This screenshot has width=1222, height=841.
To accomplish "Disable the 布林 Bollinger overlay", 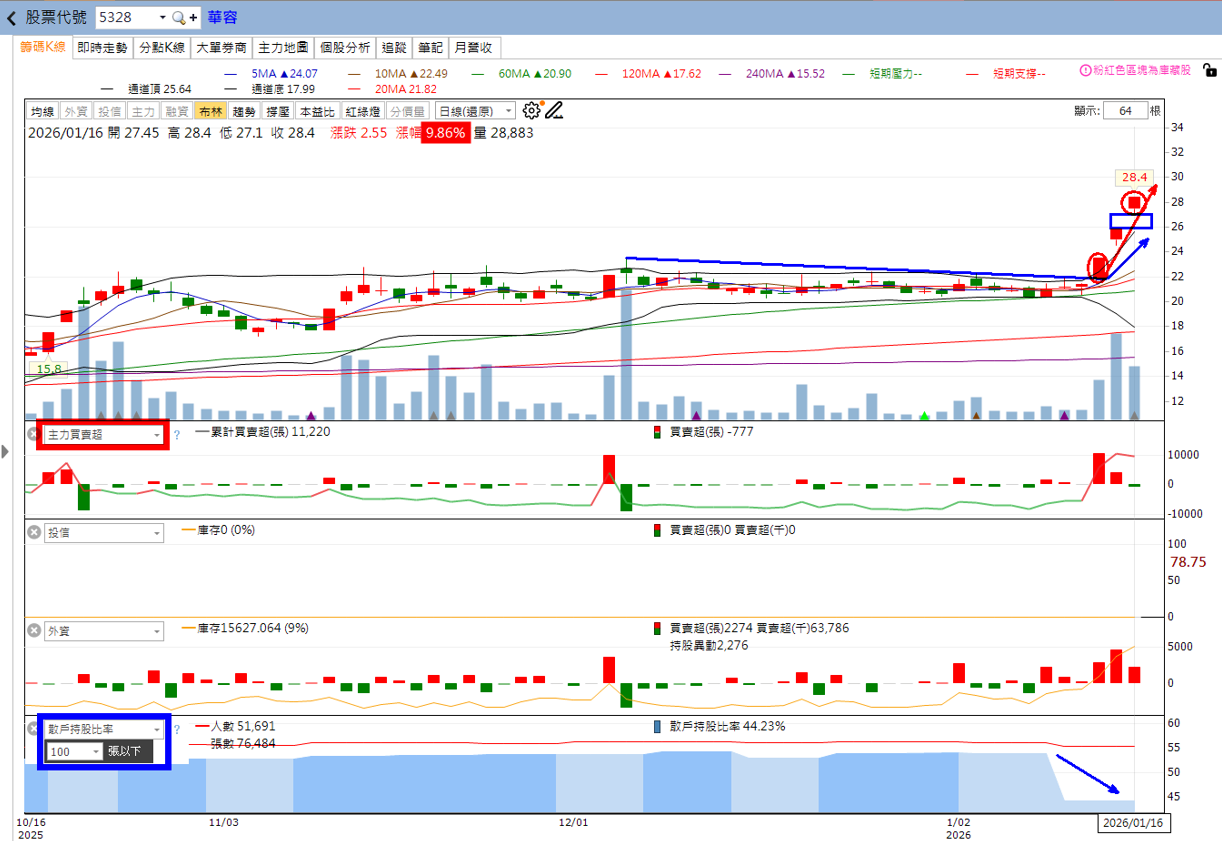I will pos(210,111).
